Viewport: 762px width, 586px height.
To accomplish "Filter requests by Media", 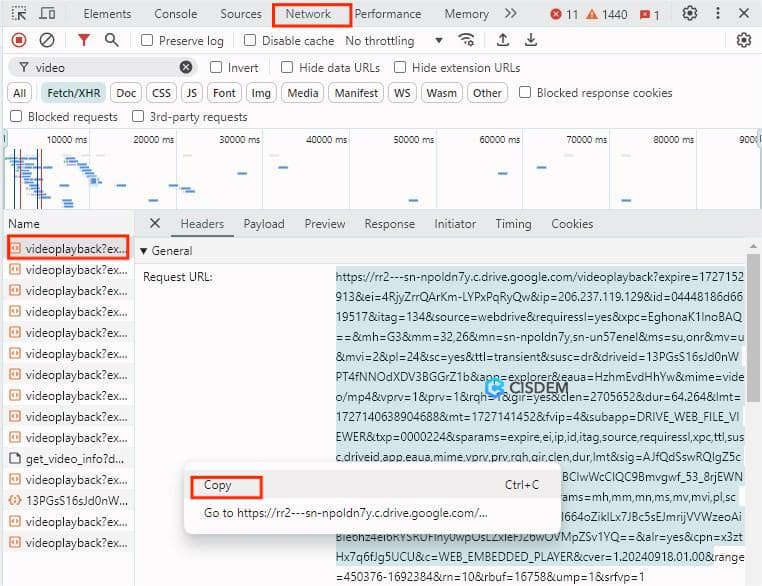I will [x=302, y=93].
